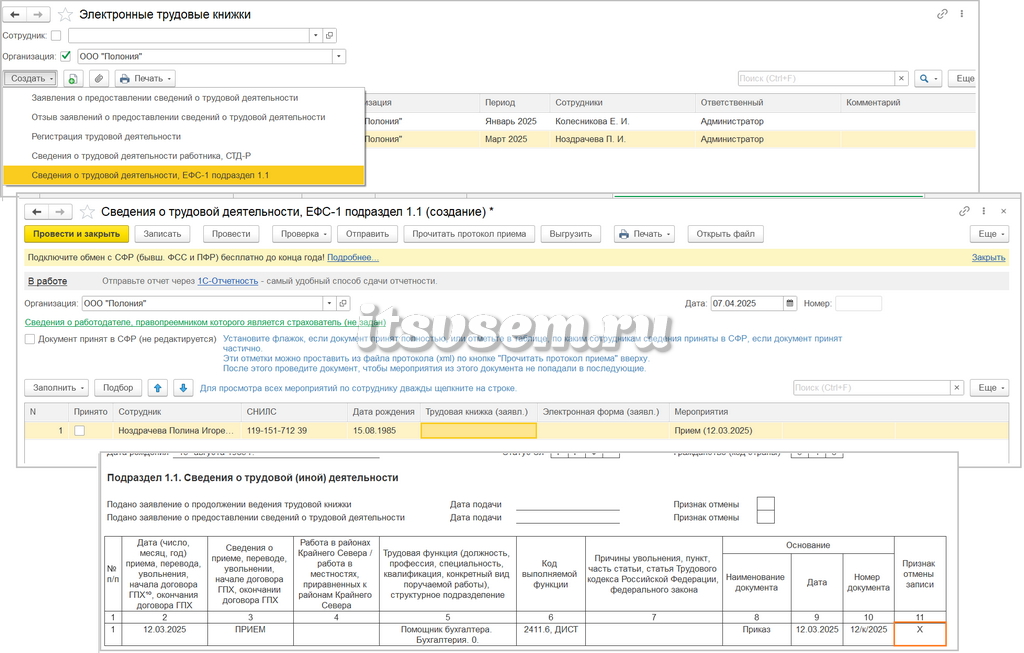Tick Принято checkbox for Ноздрачева row
Viewport: 1024px width, 653px height.
[x=80, y=430]
